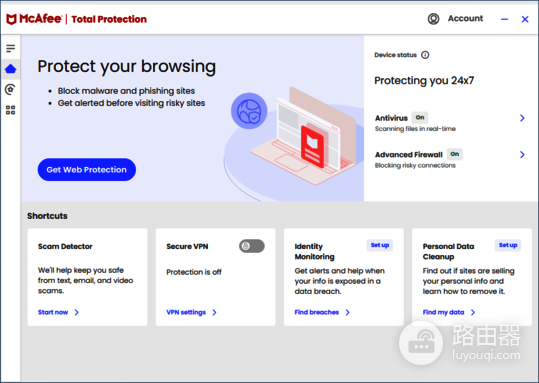
Task: Open the Find my data link
Action: [x=443, y=312]
